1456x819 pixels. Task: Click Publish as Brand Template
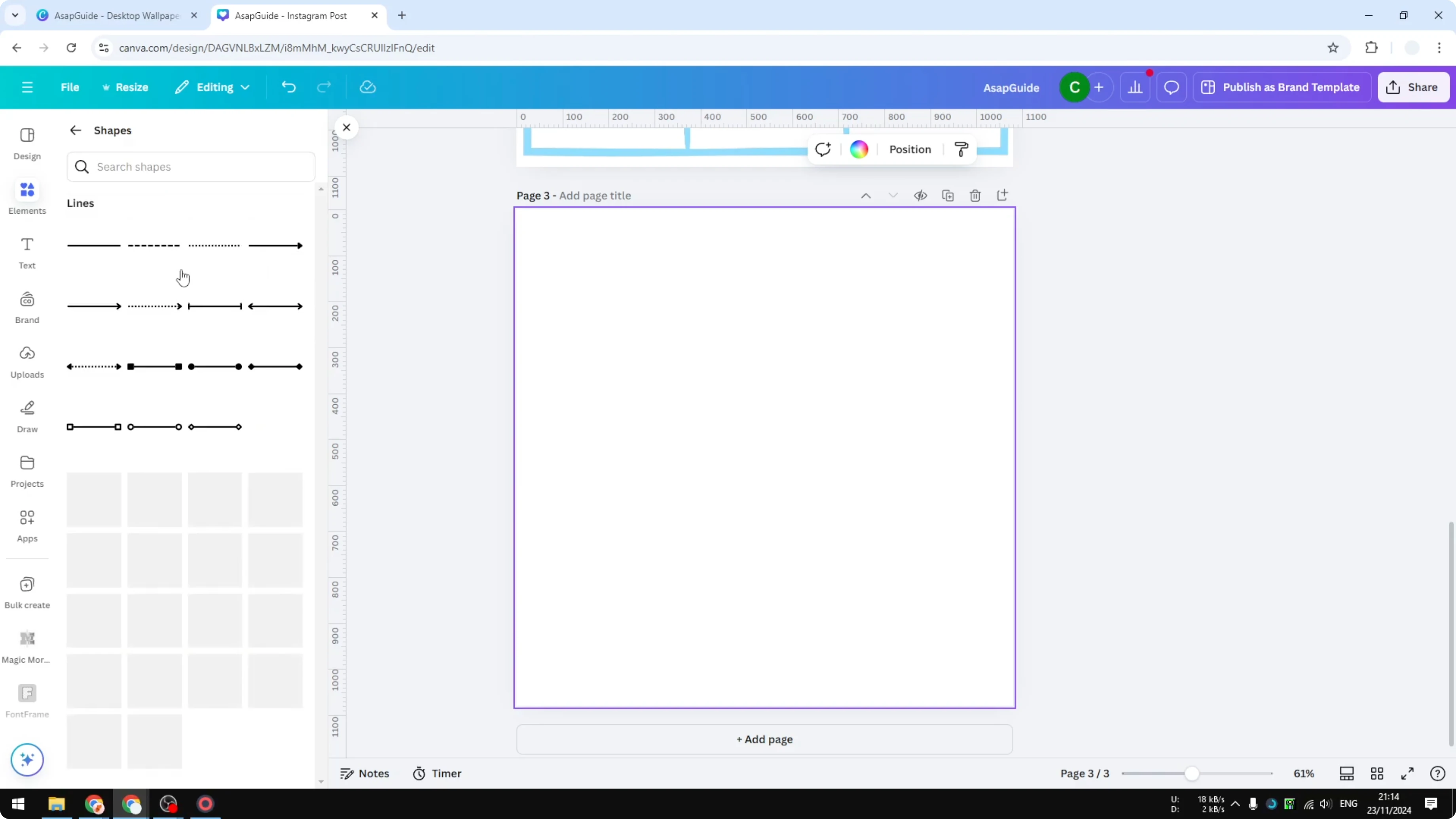(1282, 87)
